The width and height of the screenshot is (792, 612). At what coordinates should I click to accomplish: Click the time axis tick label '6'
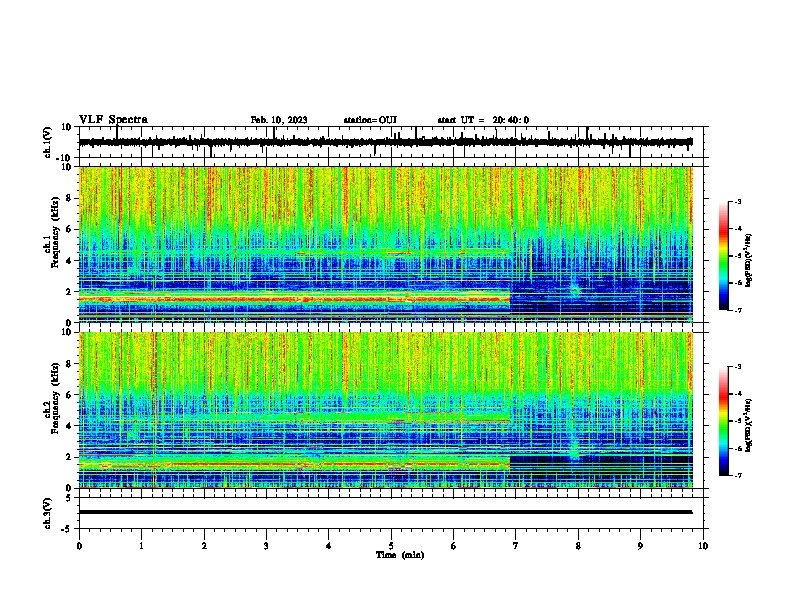click(x=454, y=546)
